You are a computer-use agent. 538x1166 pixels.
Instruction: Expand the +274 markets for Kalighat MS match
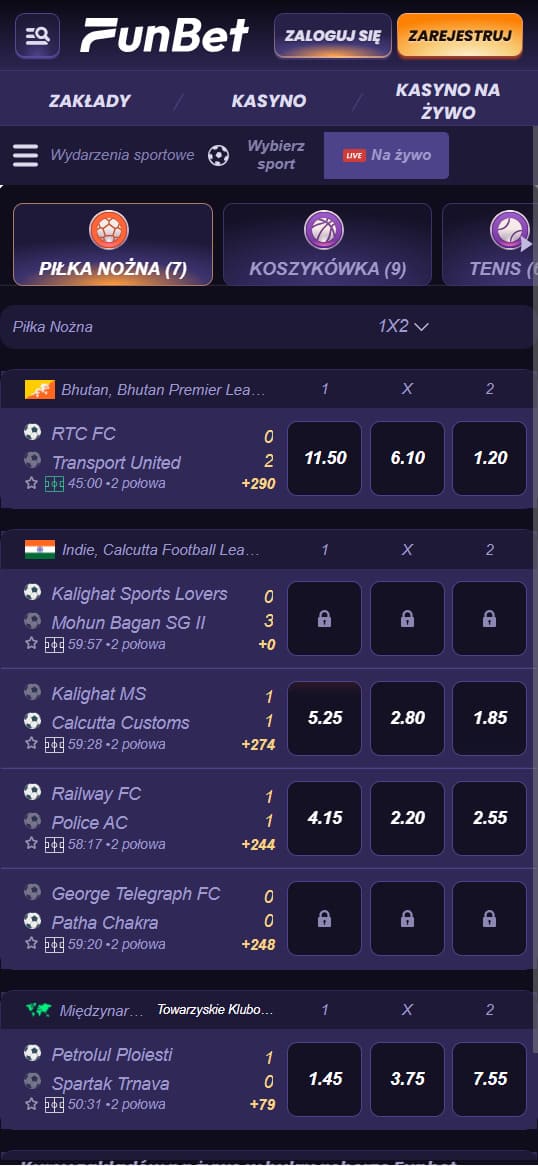[258, 744]
